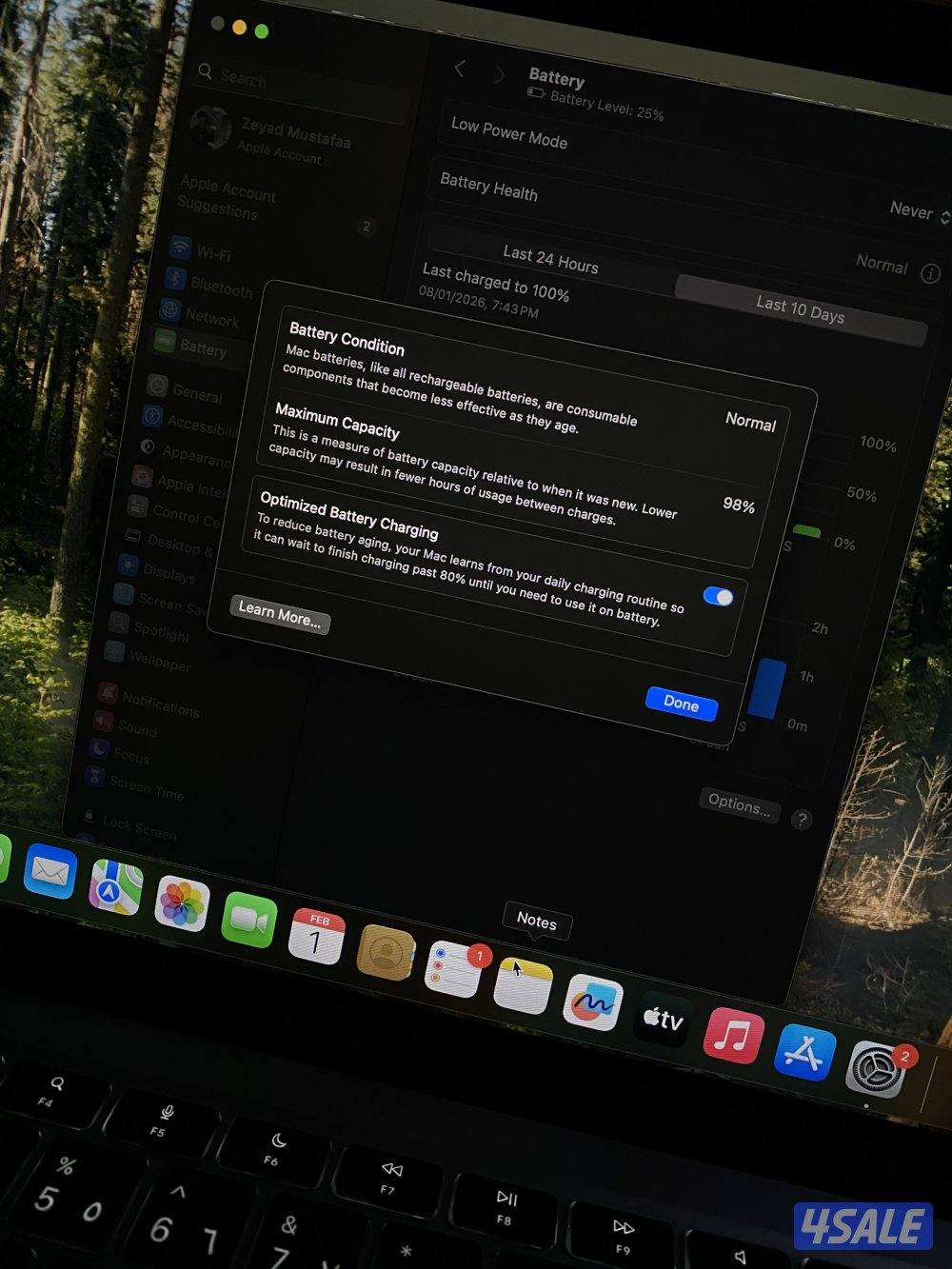Screen dimensions: 952x1269
Task: Switch to the Last 24 Hours tab
Action: tap(550, 258)
